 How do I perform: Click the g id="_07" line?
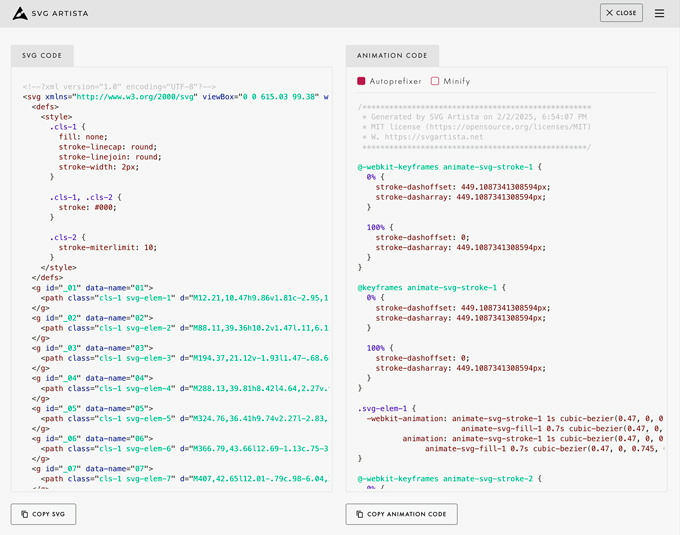(x=92, y=469)
